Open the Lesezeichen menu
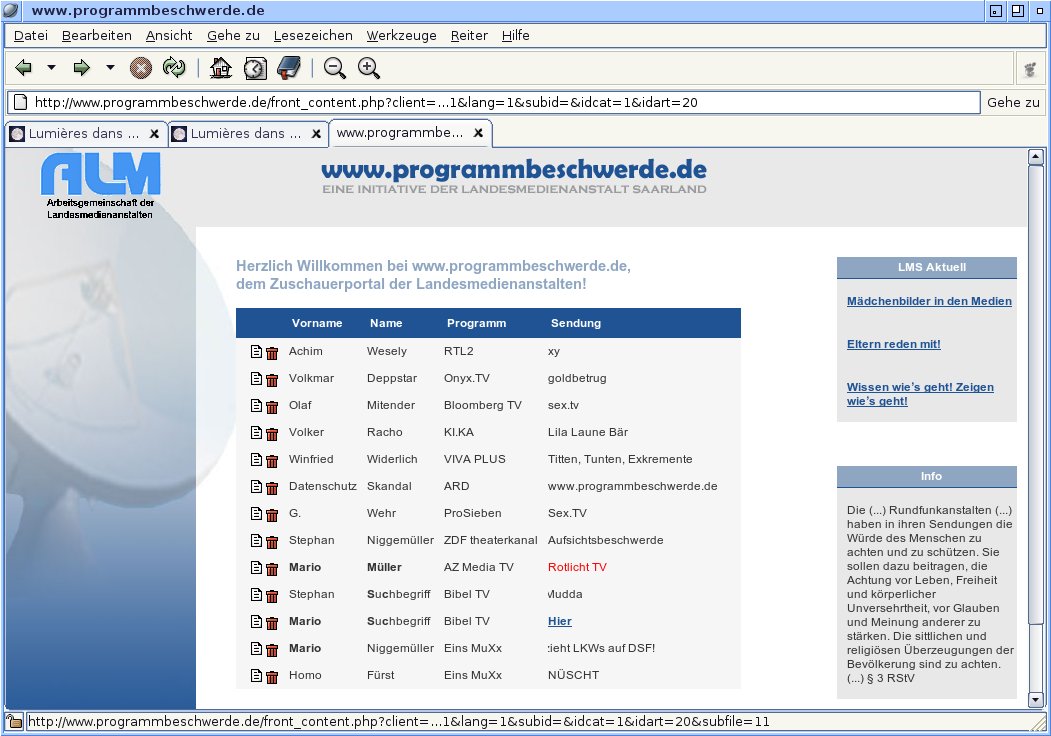 (313, 36)
